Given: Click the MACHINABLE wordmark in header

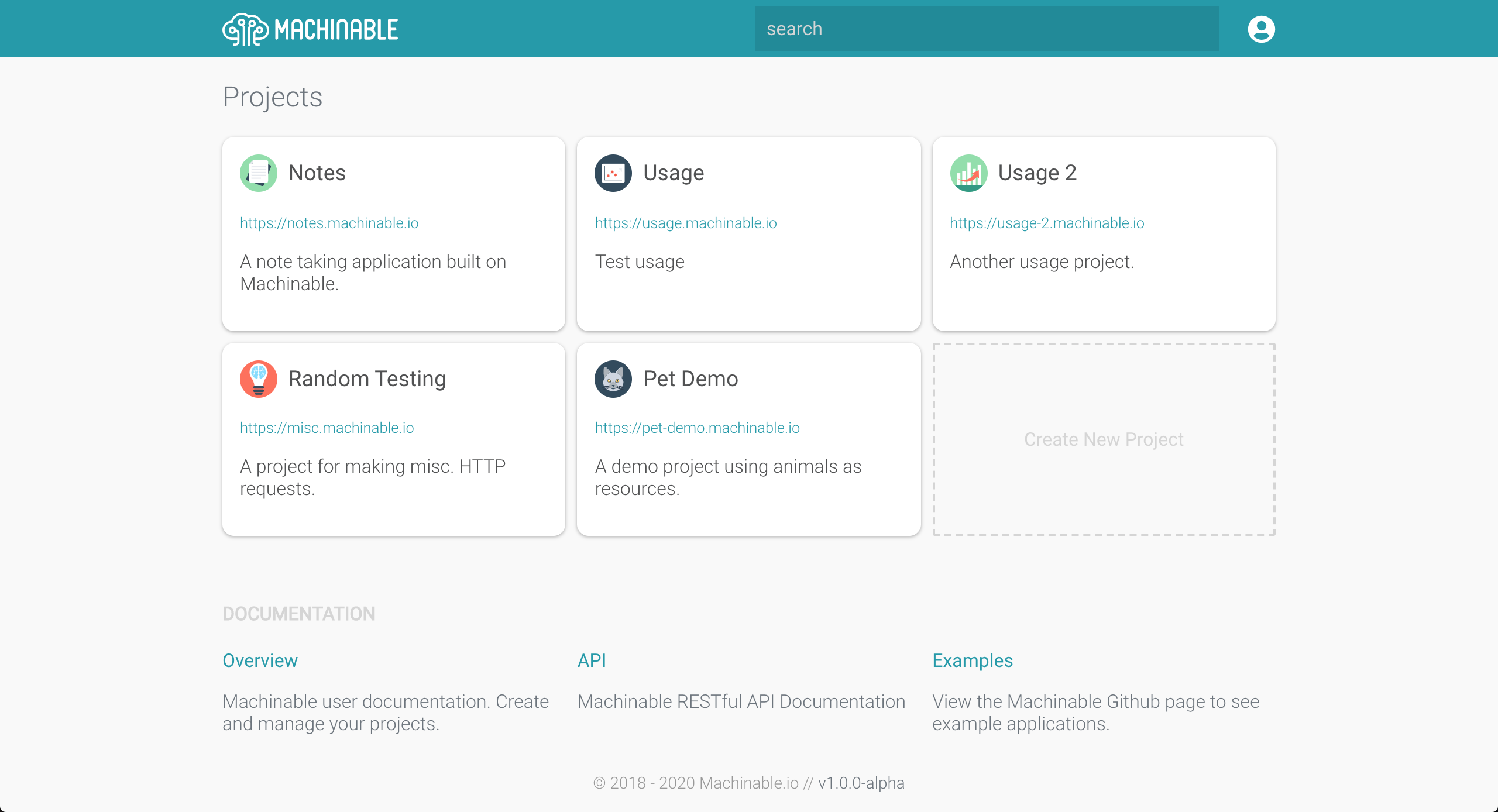Looking at the screenshot, I should (x=336, y=30).
